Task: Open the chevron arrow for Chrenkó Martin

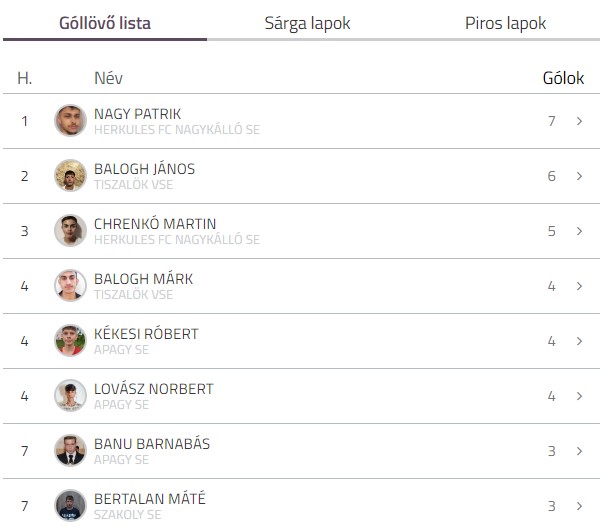Action: coord(579,231)
